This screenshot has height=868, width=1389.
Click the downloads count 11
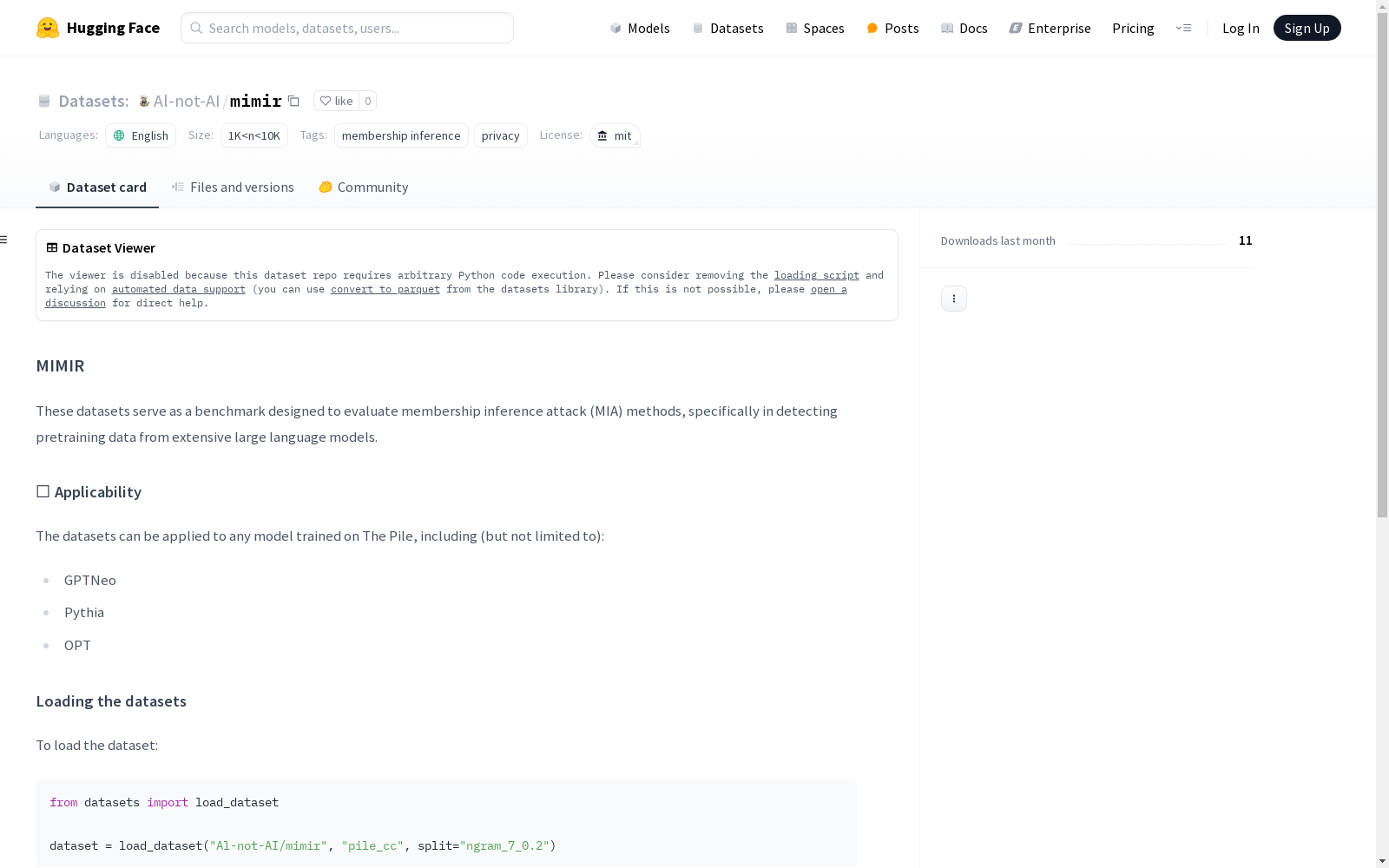point(1246,240)
